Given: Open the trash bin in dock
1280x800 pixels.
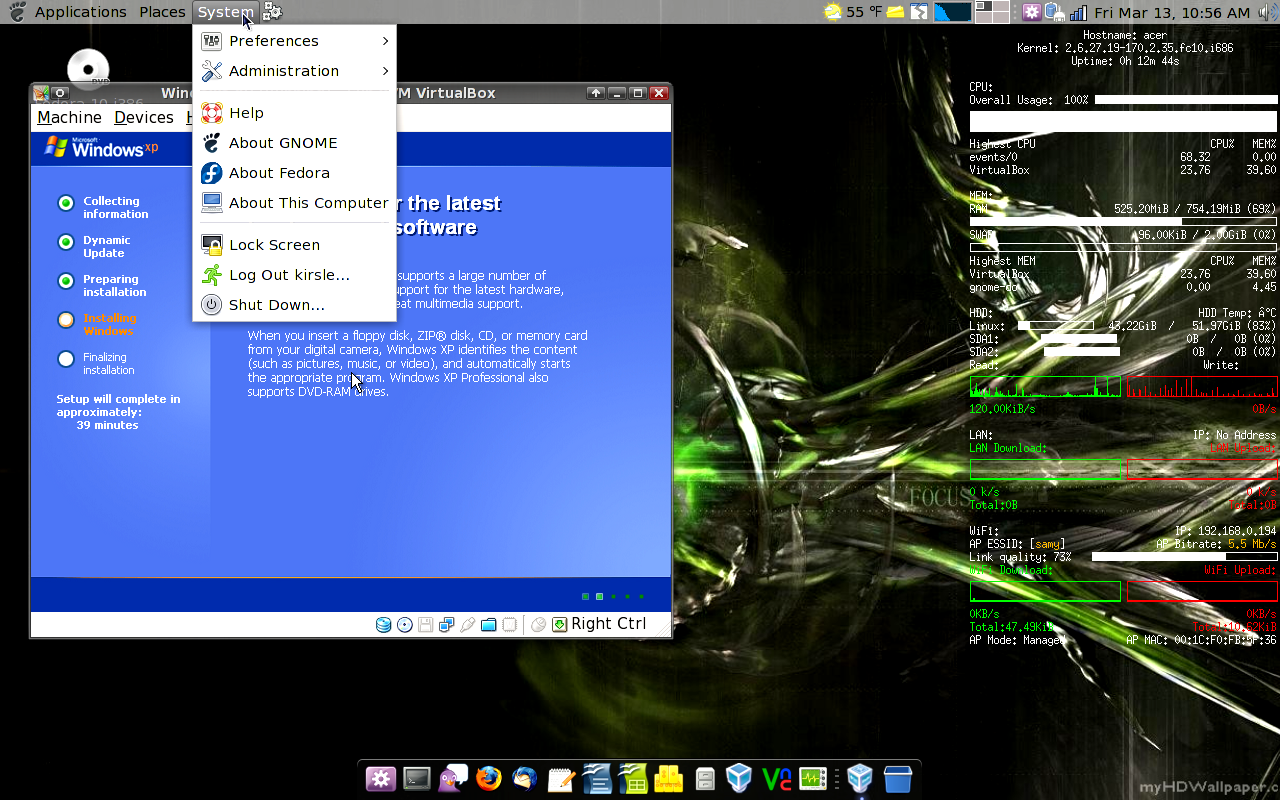Looking at the screenshot, I should (897, 778).
